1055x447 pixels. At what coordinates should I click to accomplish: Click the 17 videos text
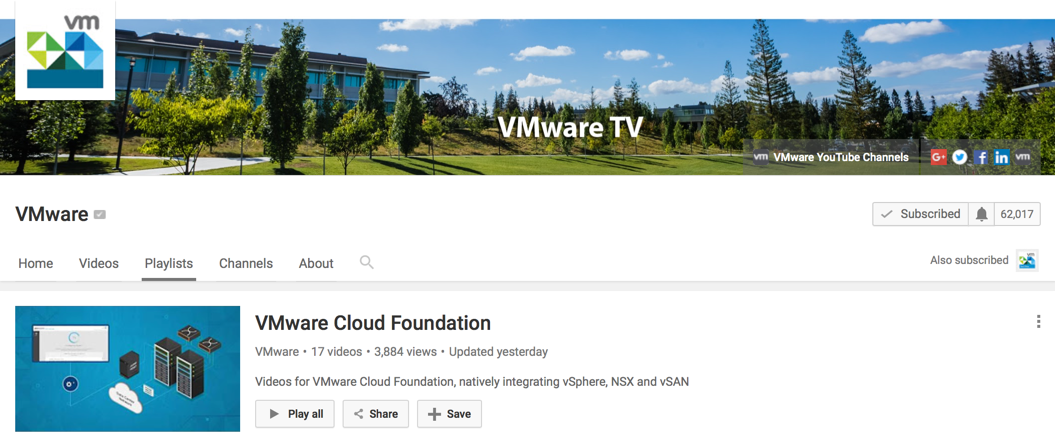[x=335, y=351]
